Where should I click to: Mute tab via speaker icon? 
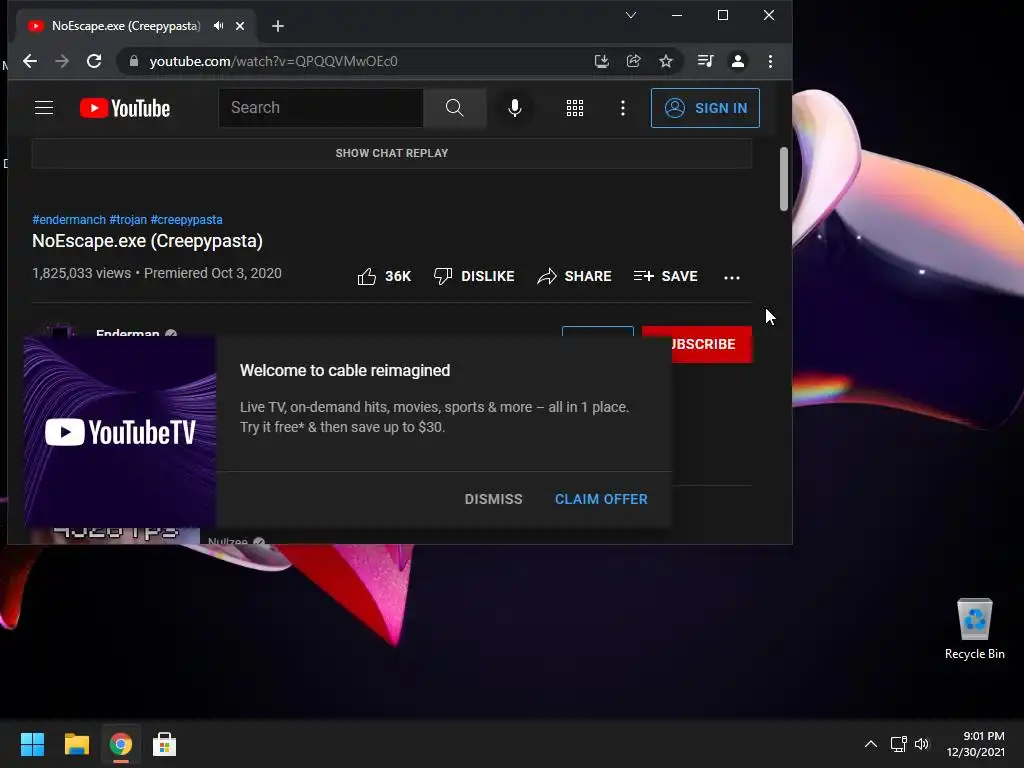[x=218, y=26]
